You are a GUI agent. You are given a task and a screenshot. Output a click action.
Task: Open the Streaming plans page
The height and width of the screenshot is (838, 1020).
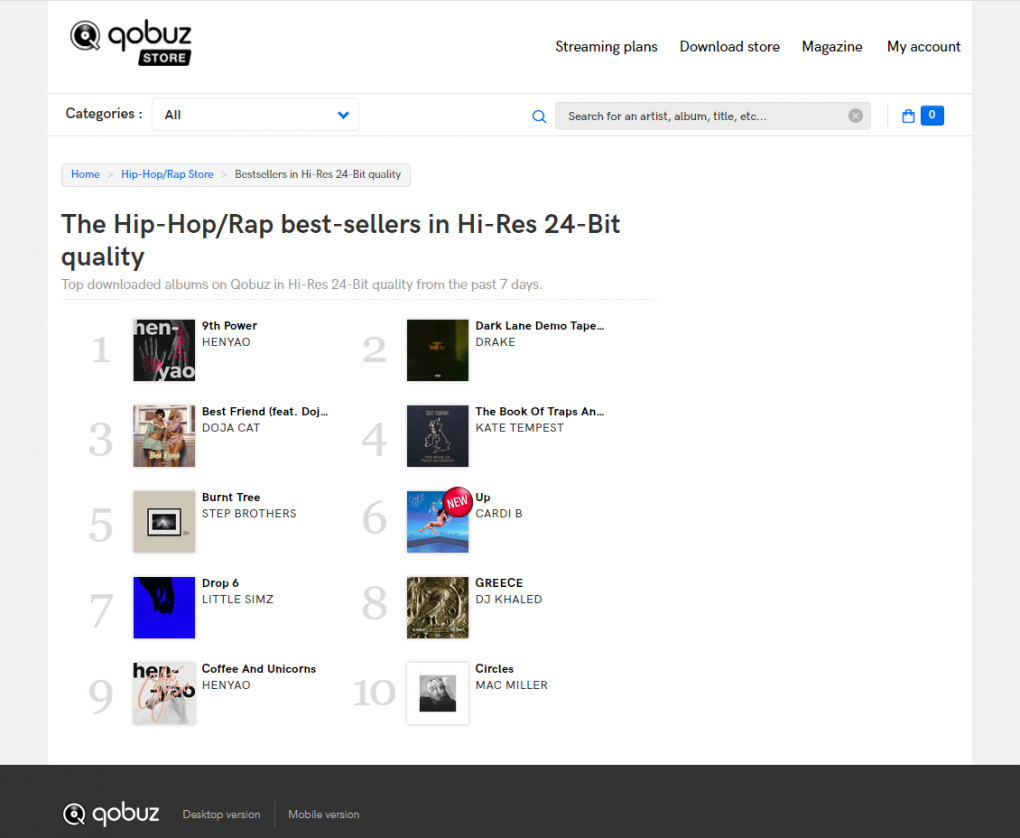click(606, 46)
